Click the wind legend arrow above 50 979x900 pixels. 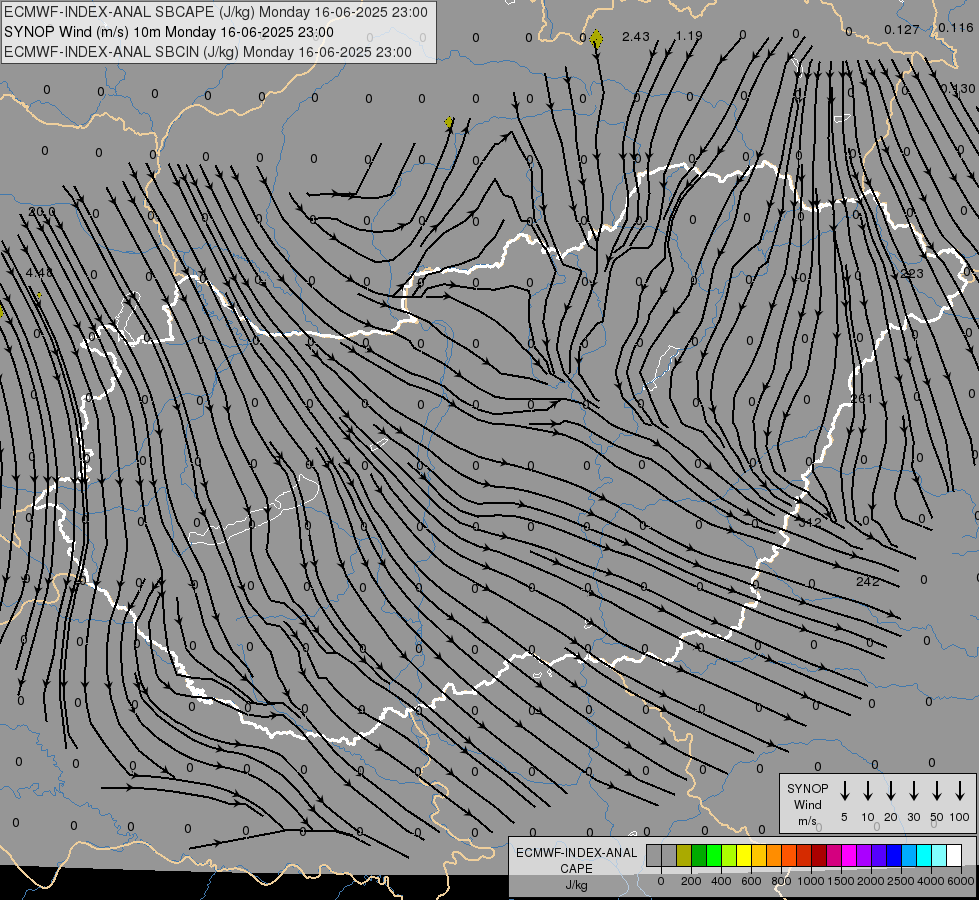(x=937, y=791)
